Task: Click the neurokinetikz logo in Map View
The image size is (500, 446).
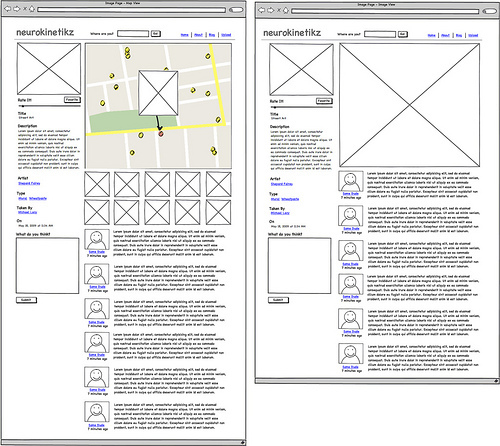Action: tap(45, 32)
